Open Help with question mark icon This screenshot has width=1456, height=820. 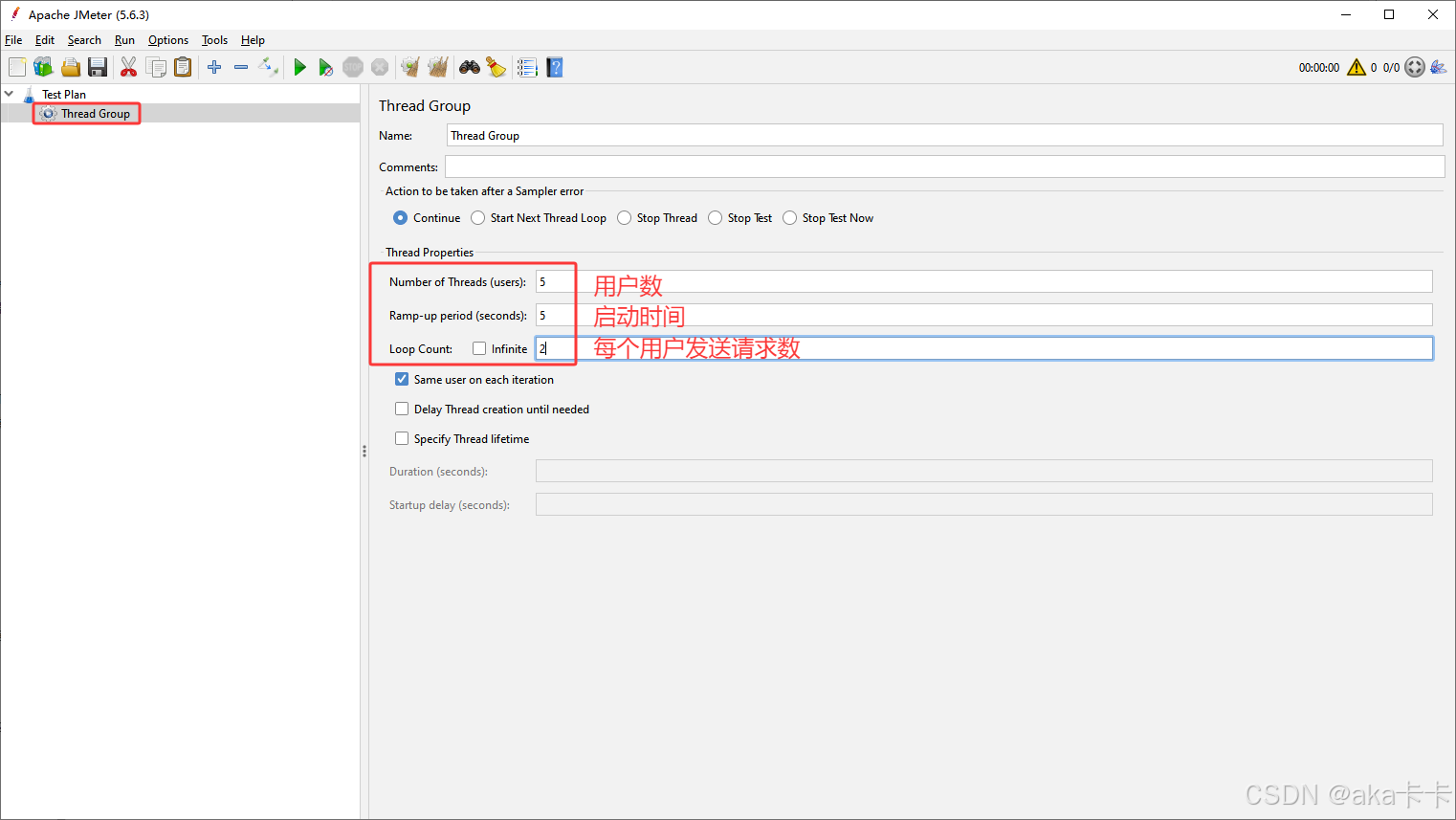(555, 67)
